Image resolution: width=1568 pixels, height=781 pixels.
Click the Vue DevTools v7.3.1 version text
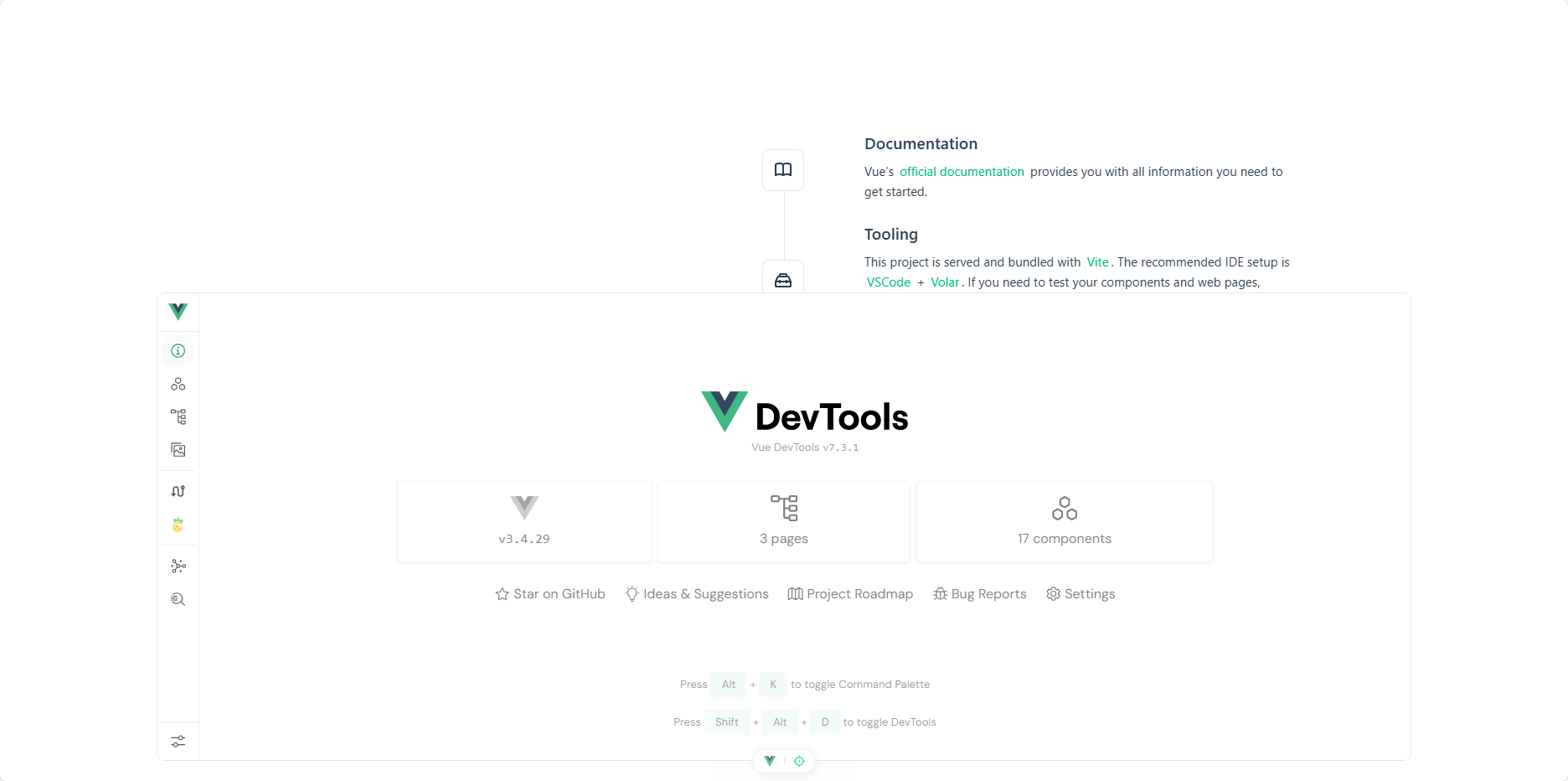[x=805, y=447]
